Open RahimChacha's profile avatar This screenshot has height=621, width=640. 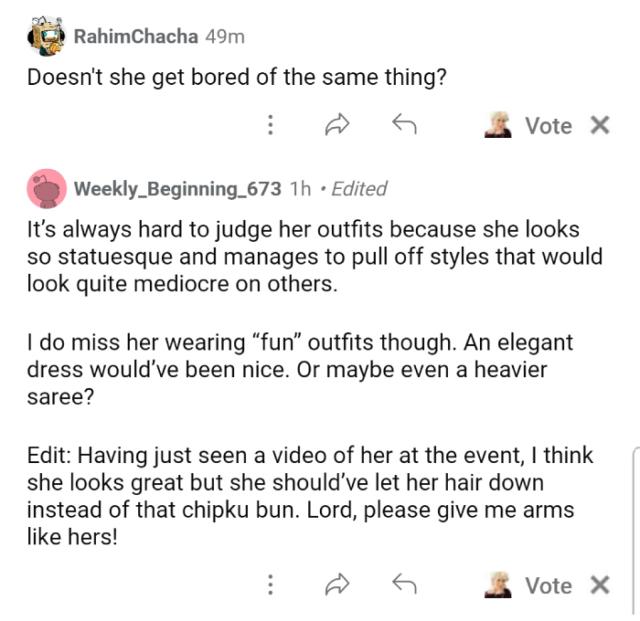46,37
